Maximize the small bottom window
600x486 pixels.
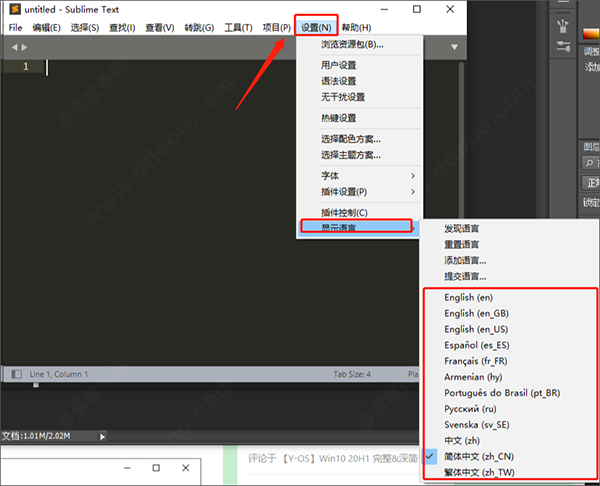point(156,468)
